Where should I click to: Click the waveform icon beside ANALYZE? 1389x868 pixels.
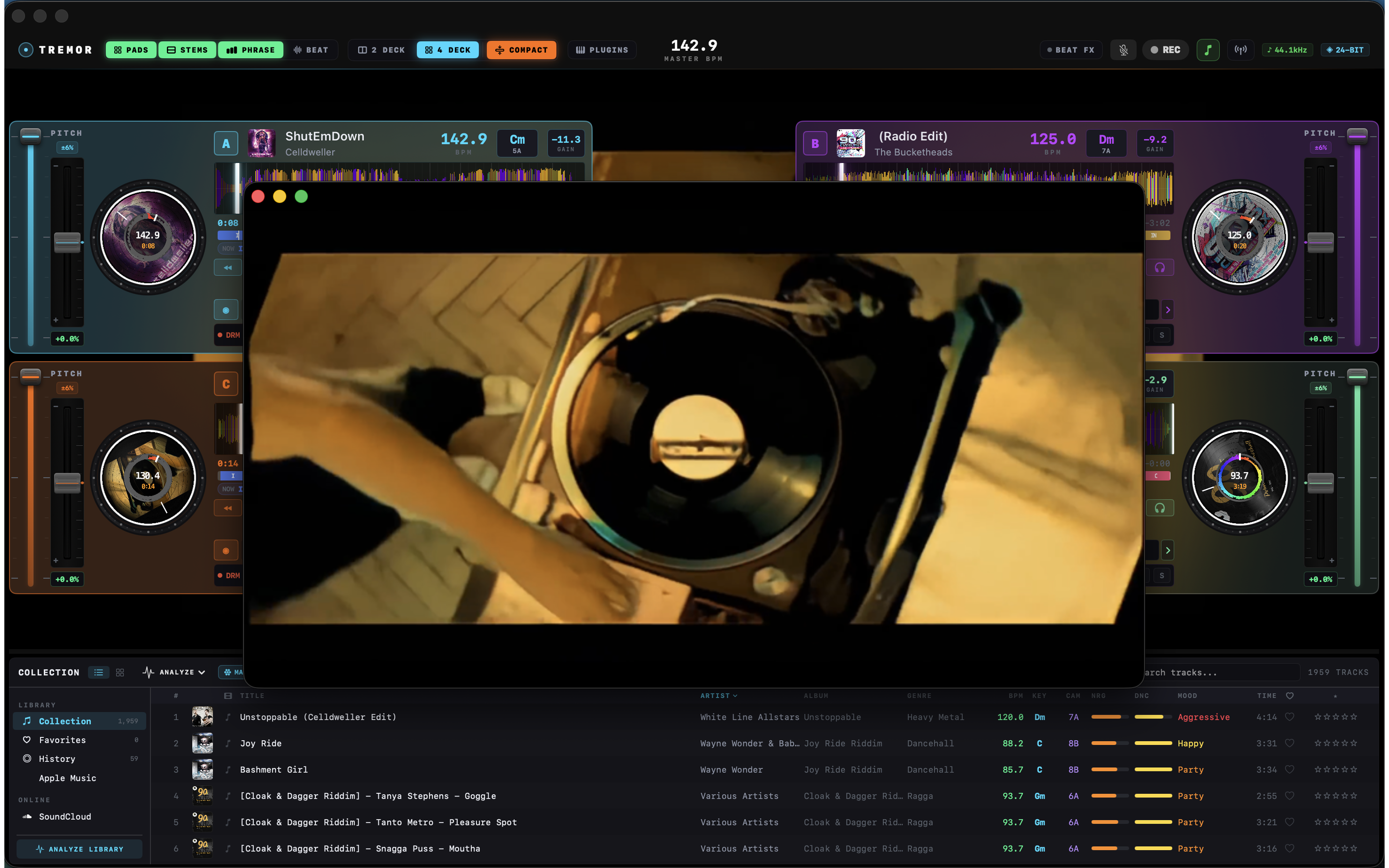pyautogui.click(x=148, y=672)
